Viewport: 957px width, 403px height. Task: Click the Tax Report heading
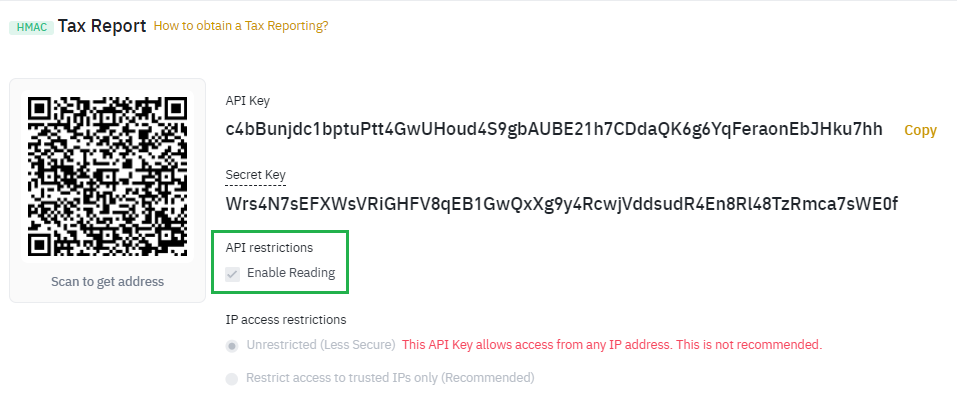coord(102,25)
